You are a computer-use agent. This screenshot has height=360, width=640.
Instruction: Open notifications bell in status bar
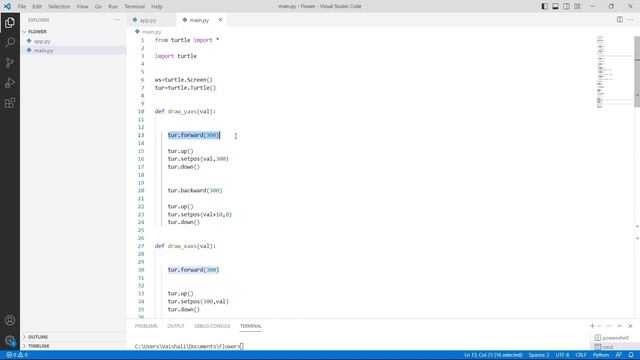click(631, 355)
